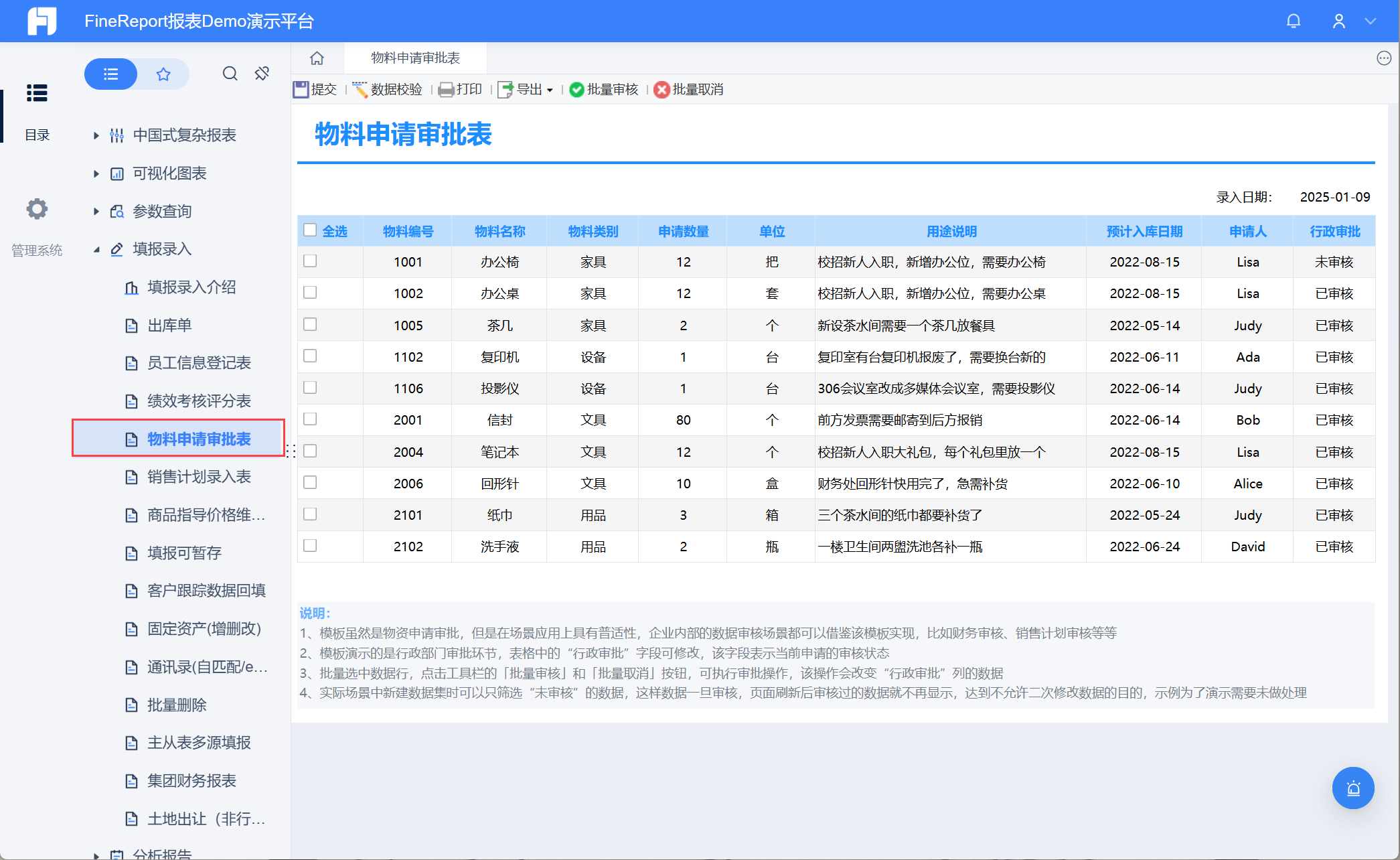Click the sidebar search magnifier icon
Viewport: 1400px width, 860px height.
(230, 74)
